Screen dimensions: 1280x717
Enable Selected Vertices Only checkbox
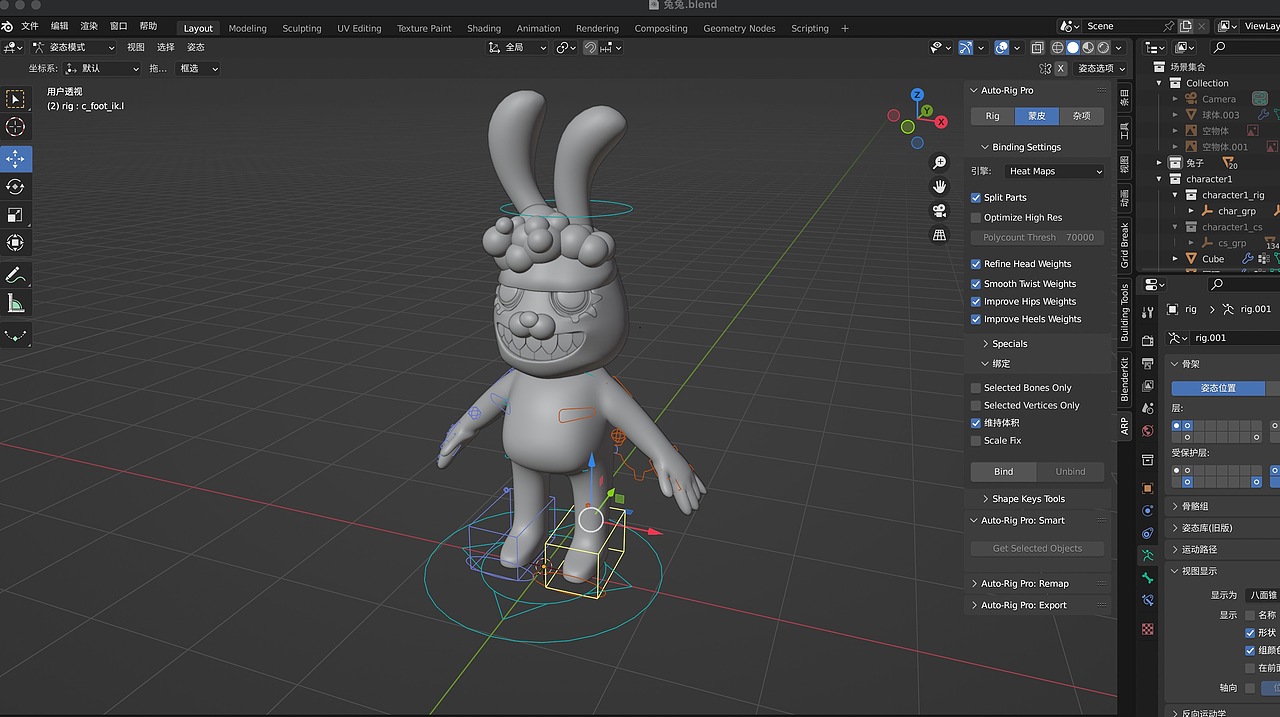point(976,406)
